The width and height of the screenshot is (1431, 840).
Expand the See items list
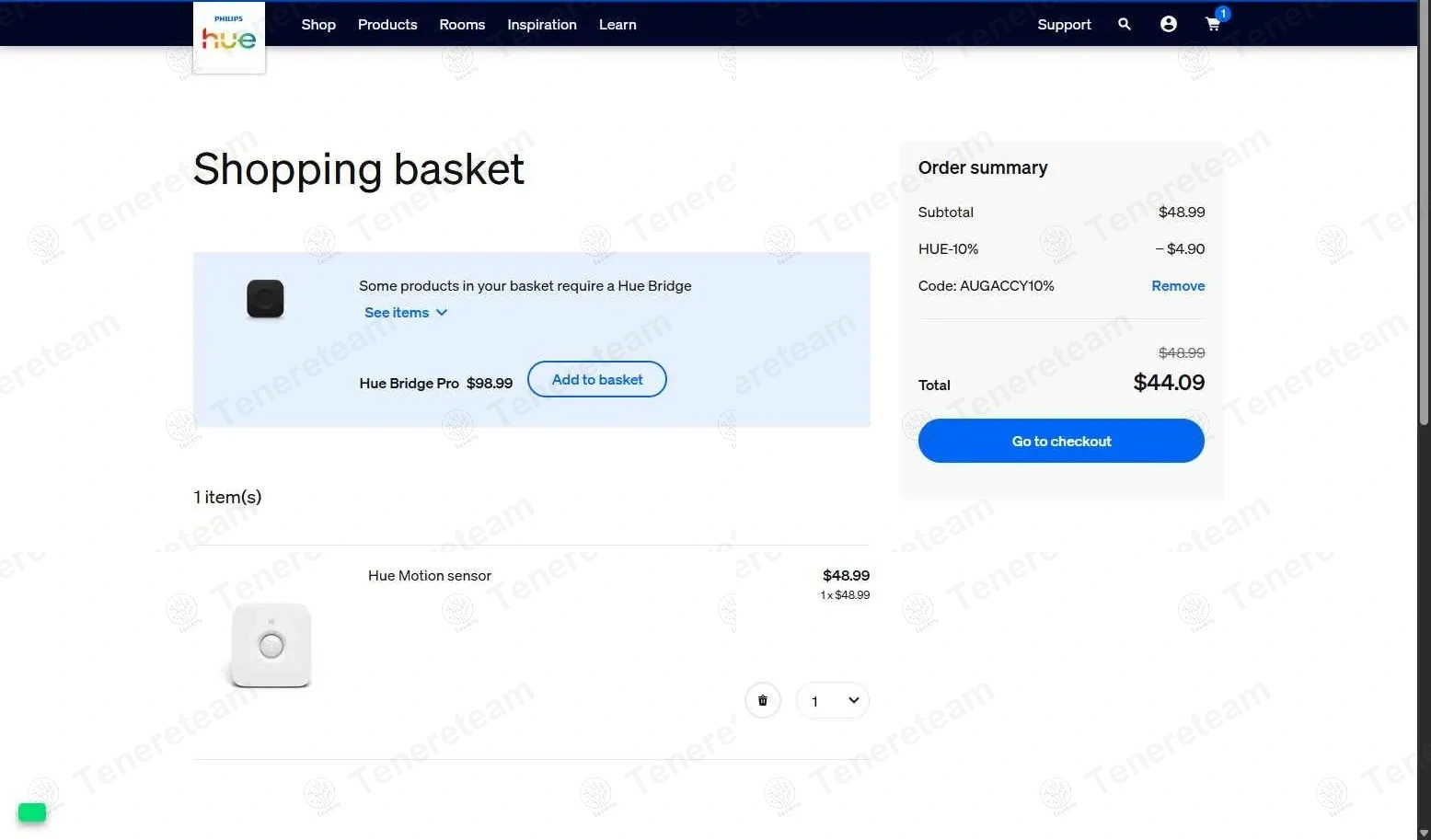pos(405,313)
